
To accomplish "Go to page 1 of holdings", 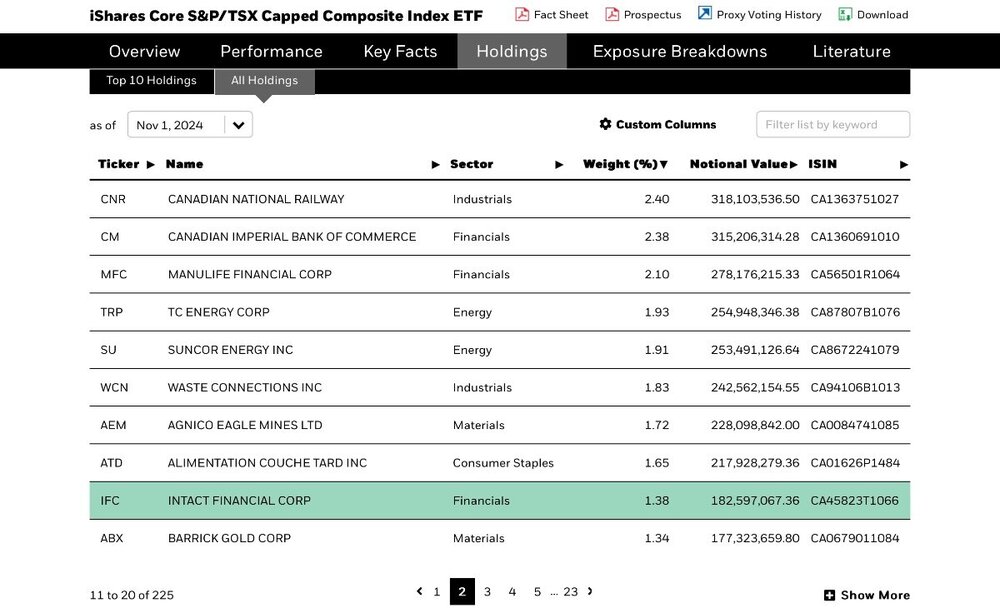I will 437,592.
